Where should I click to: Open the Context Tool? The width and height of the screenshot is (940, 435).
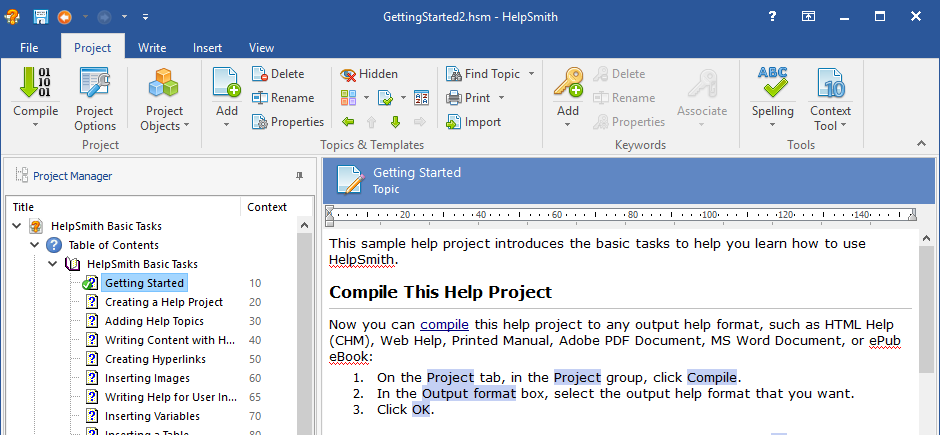pos(830,99)
